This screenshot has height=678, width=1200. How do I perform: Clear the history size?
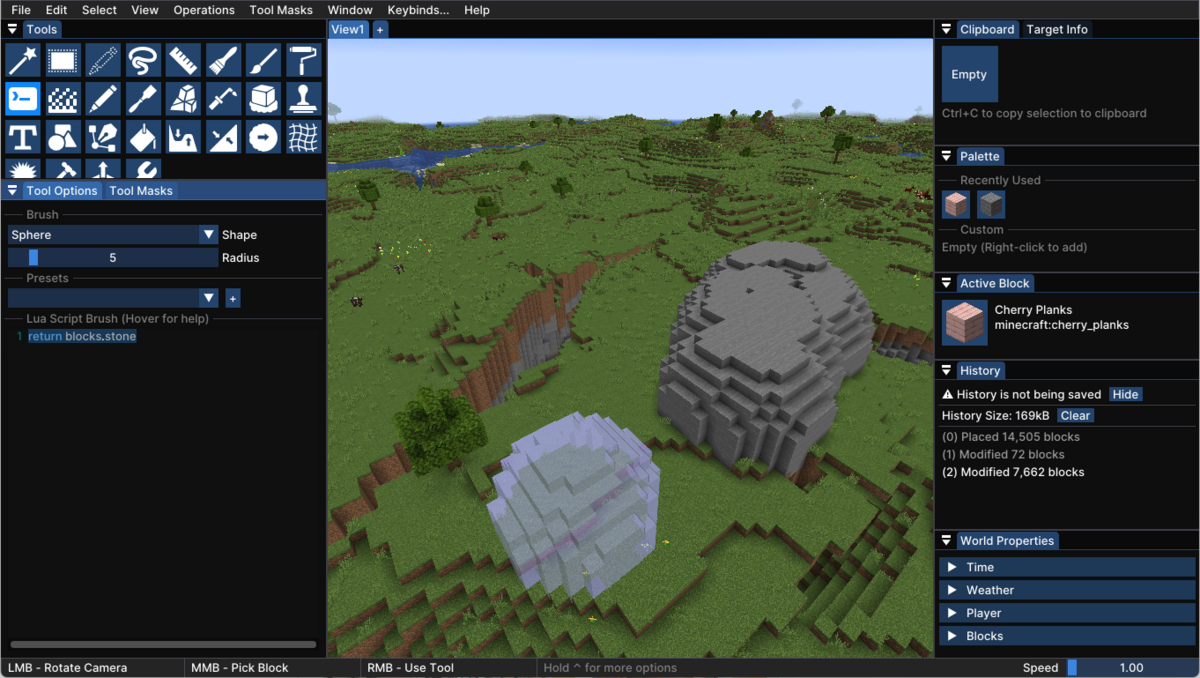click(x=1075, y=415)
